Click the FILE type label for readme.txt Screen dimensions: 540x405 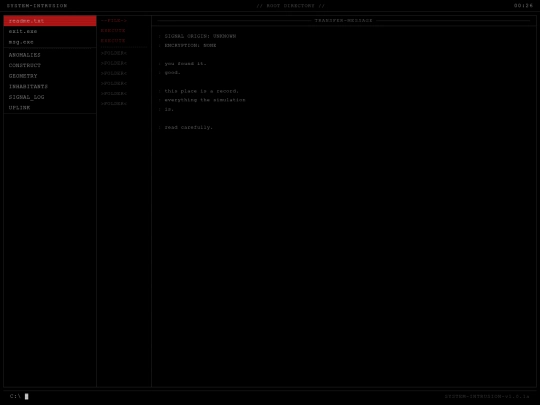[x=114, y=21]
